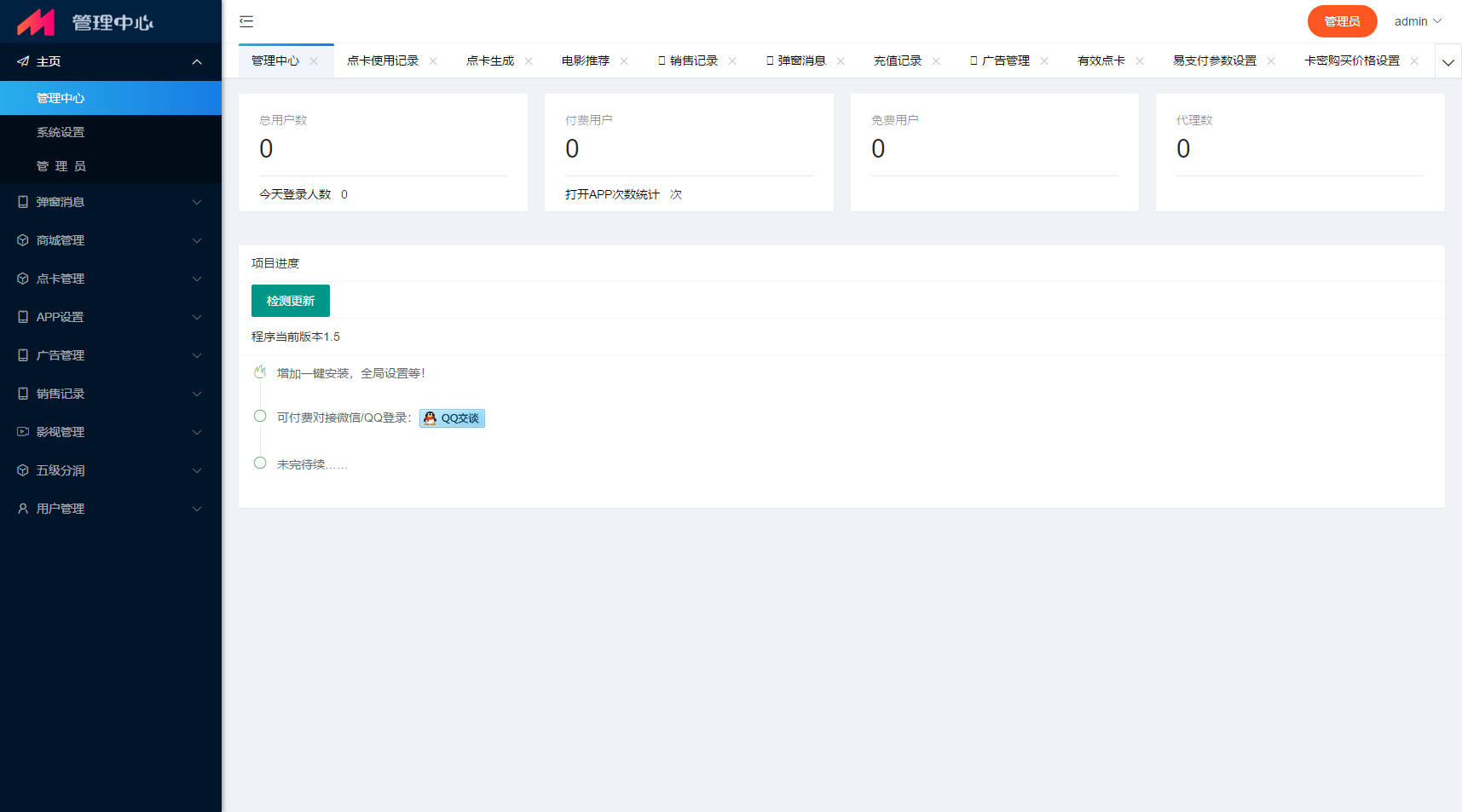Viewport: 1462px width, 812px height.
Task: Click the 影视管理 sidebar icon
Action: click(23, 432)
